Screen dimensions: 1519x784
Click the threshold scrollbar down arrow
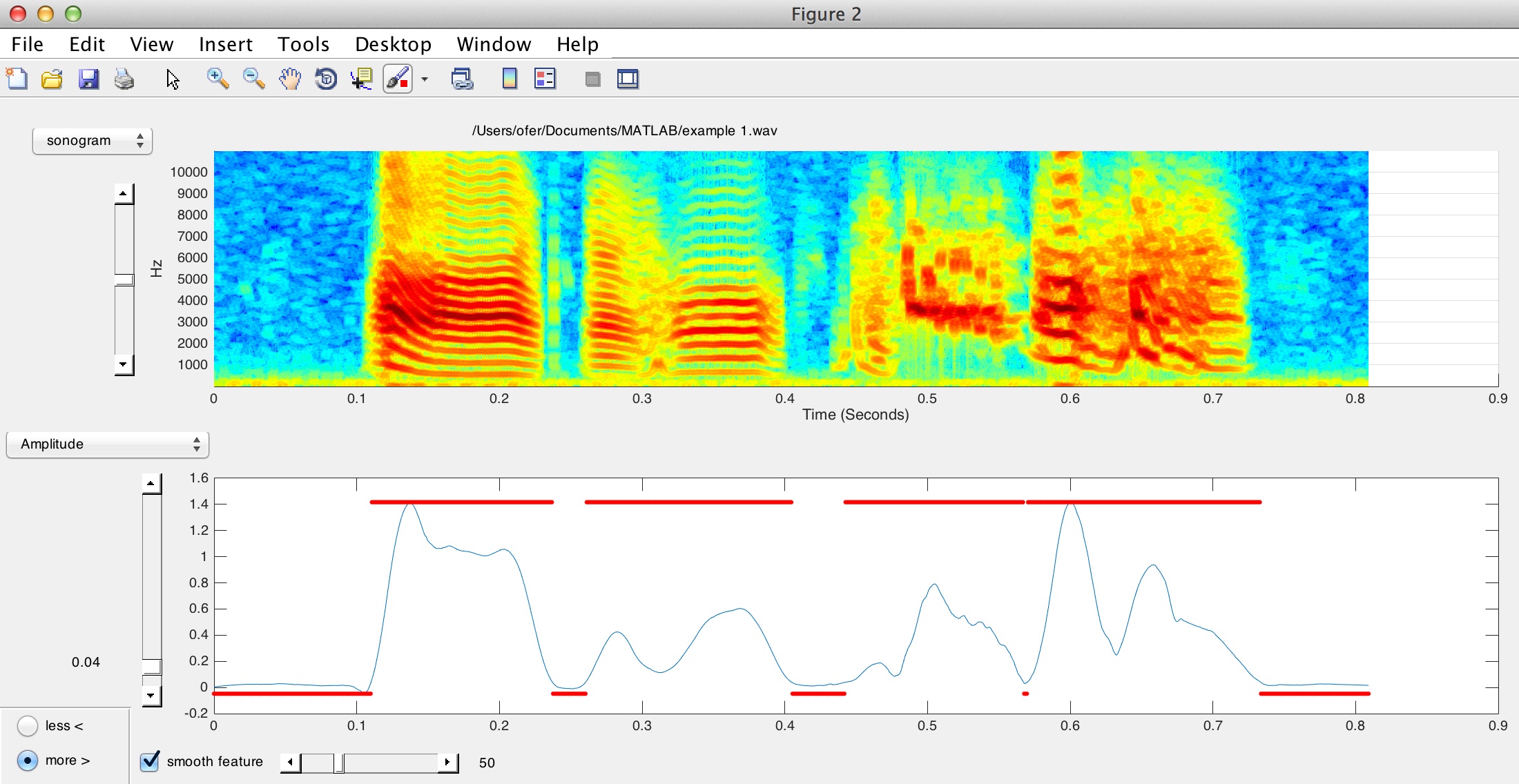(x=151, y=696)
